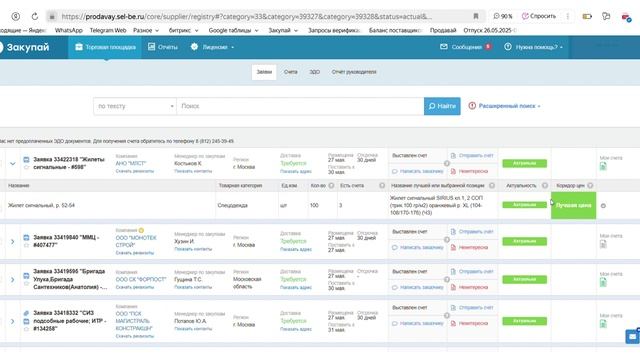Star заявка 33419840 as favorite
This screenshot has width=640, height=360.
(x=26, y=245)
